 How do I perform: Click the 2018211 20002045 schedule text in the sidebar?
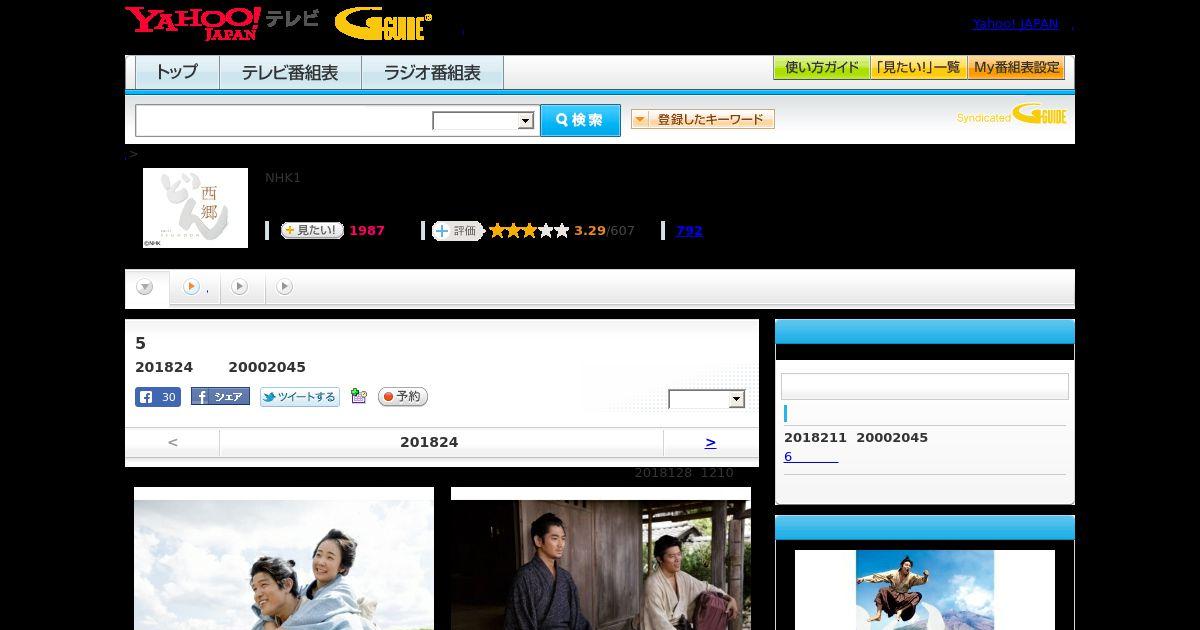tap(856, 438)
